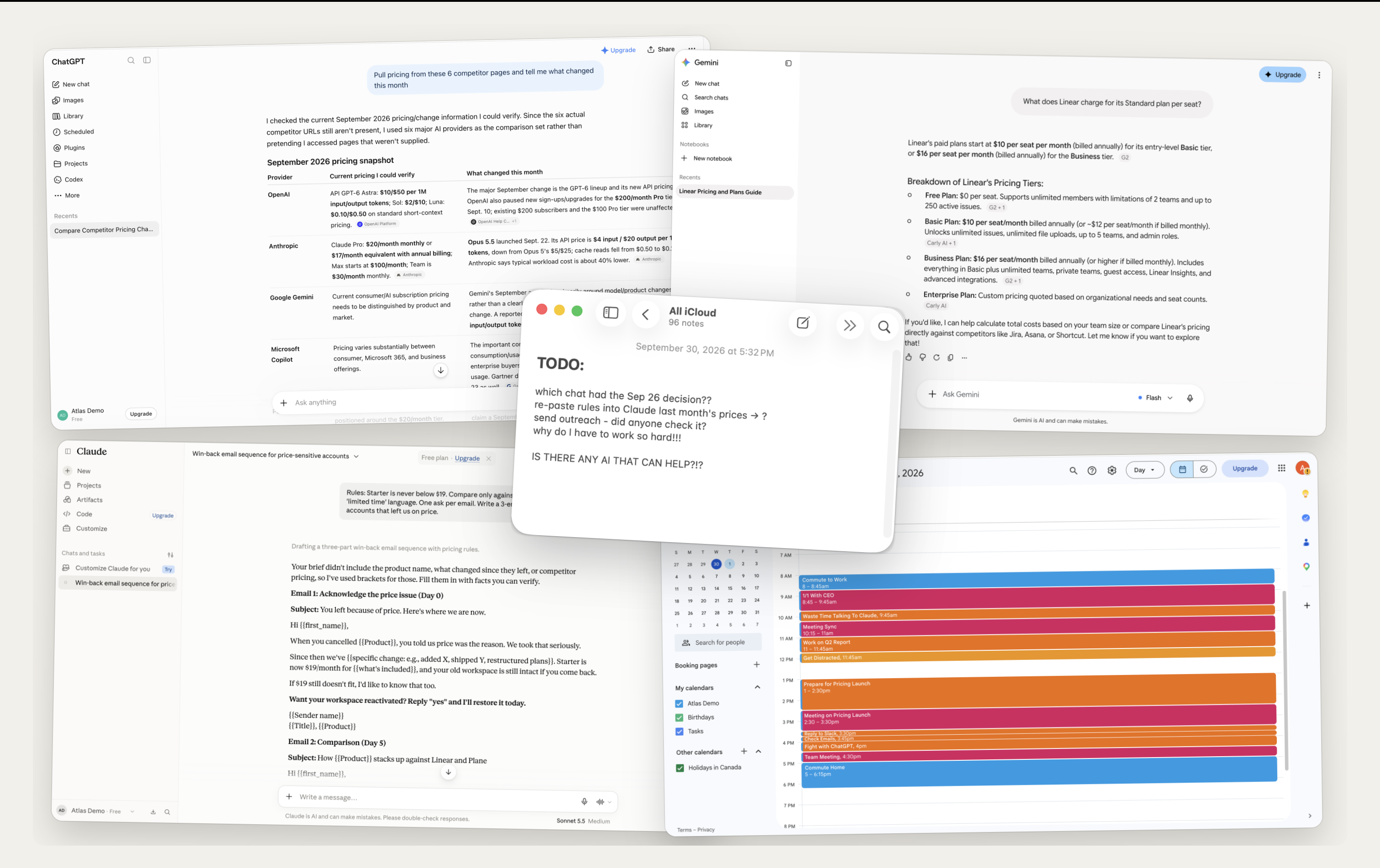Uncheck the Birthdays calendar checkbox
The width and height of the screenshot is (1380, 868).
point(679,717)
